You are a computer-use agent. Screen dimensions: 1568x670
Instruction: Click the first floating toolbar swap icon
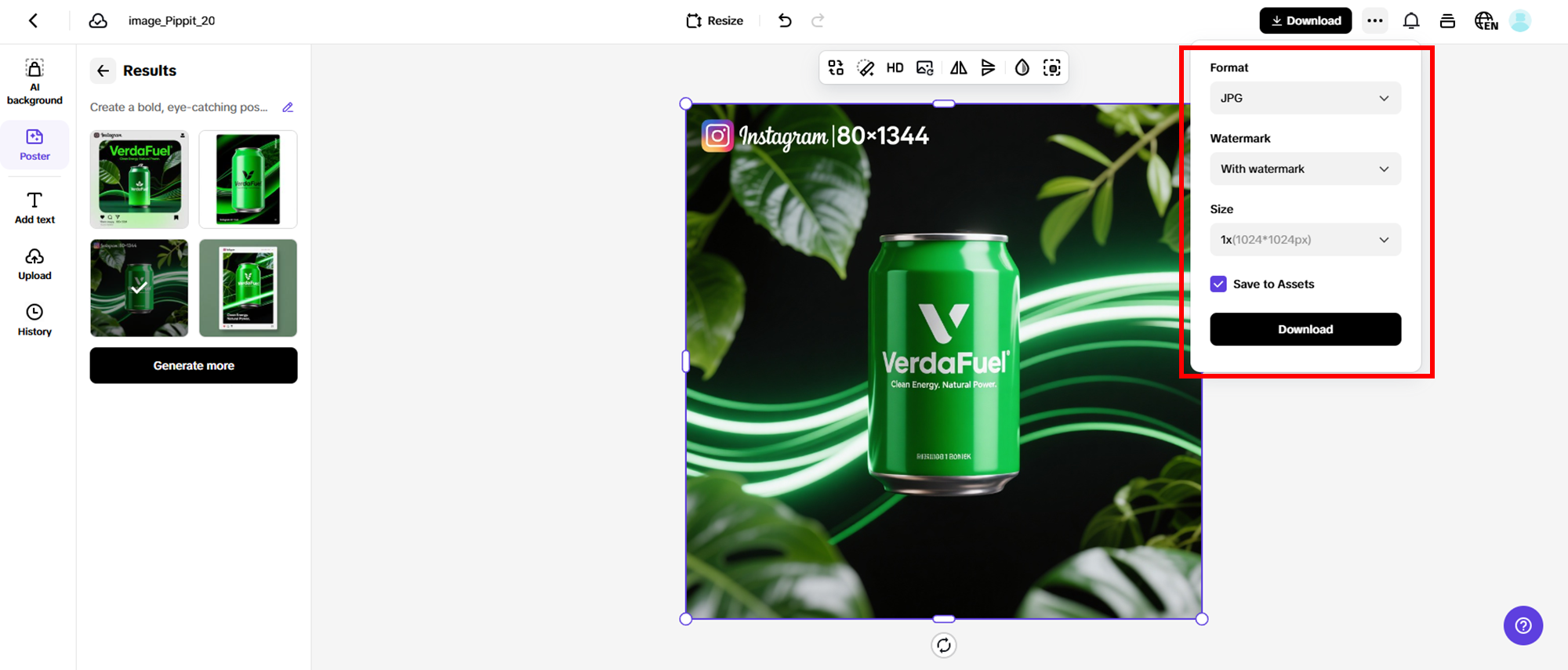click(836, 68)
